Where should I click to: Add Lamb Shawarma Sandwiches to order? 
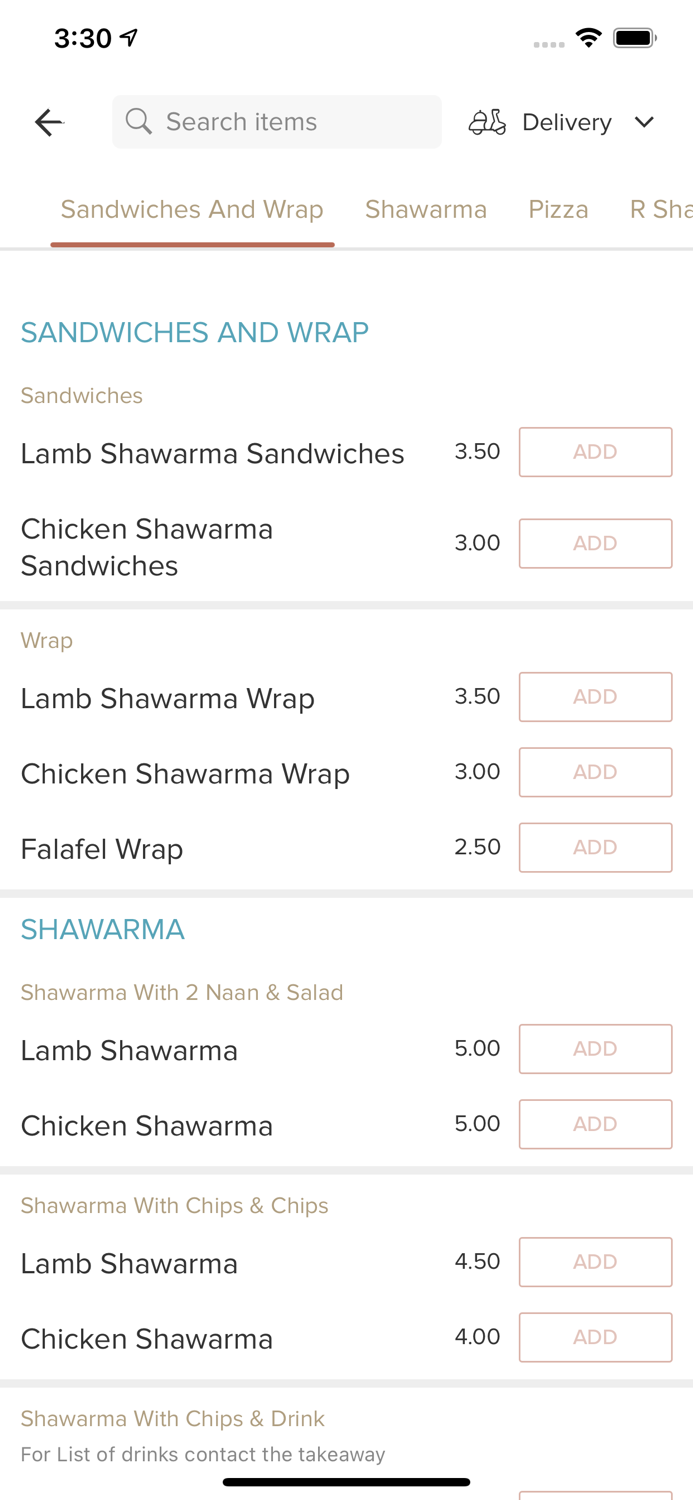[x=595, y=451]
